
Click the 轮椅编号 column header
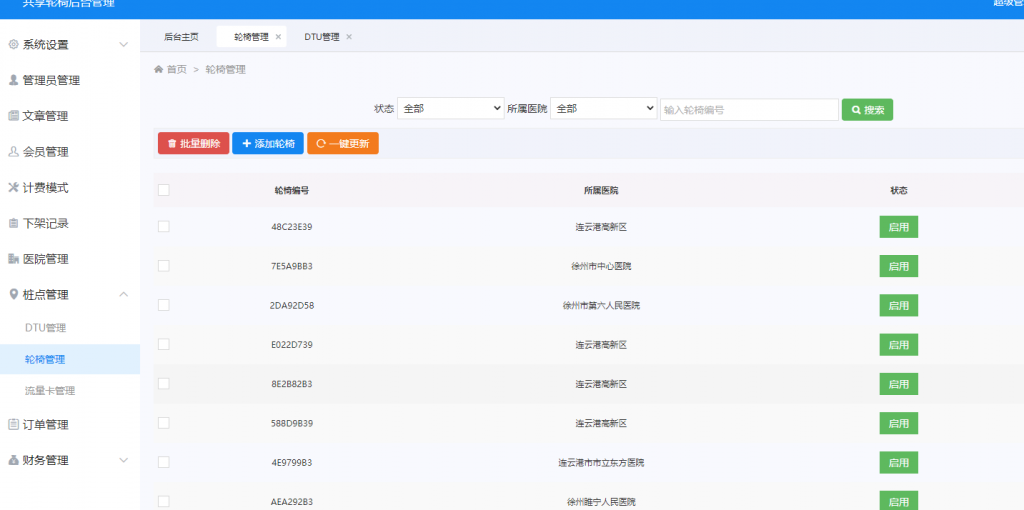point(292,191)
